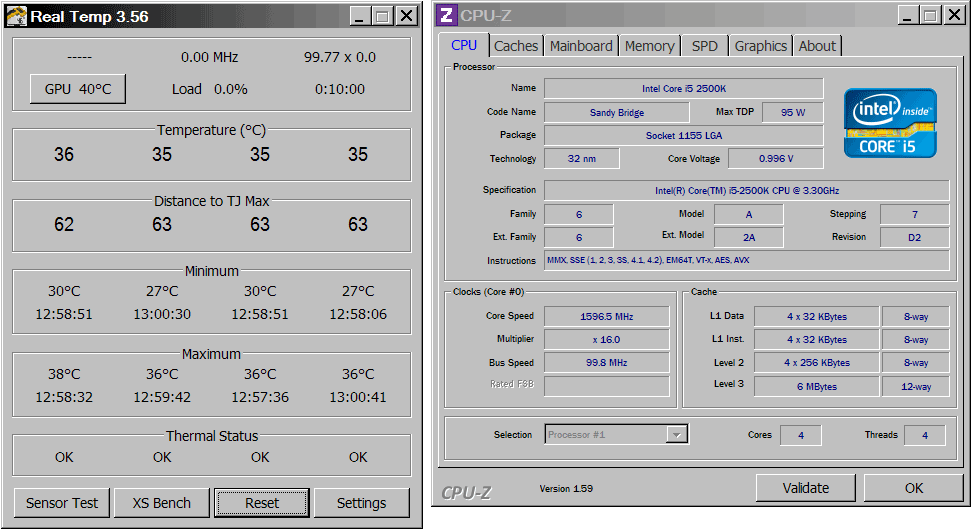Maximize the CPU-Z window
Image resolution: width=973 pixels, height=530 pixels.
[930, 15]
